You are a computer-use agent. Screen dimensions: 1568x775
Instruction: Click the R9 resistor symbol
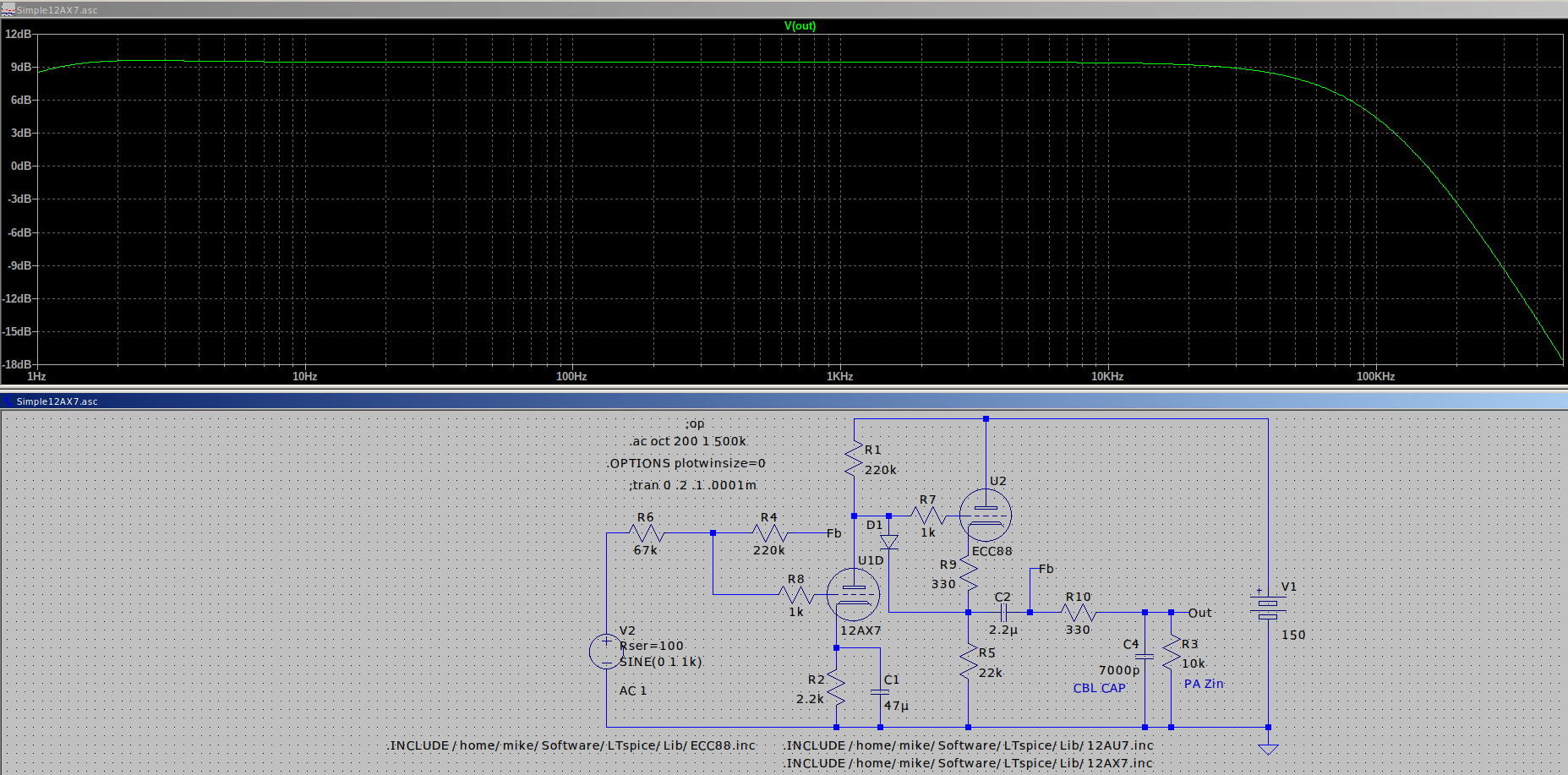pyautogui.click(x=969, y=574)
